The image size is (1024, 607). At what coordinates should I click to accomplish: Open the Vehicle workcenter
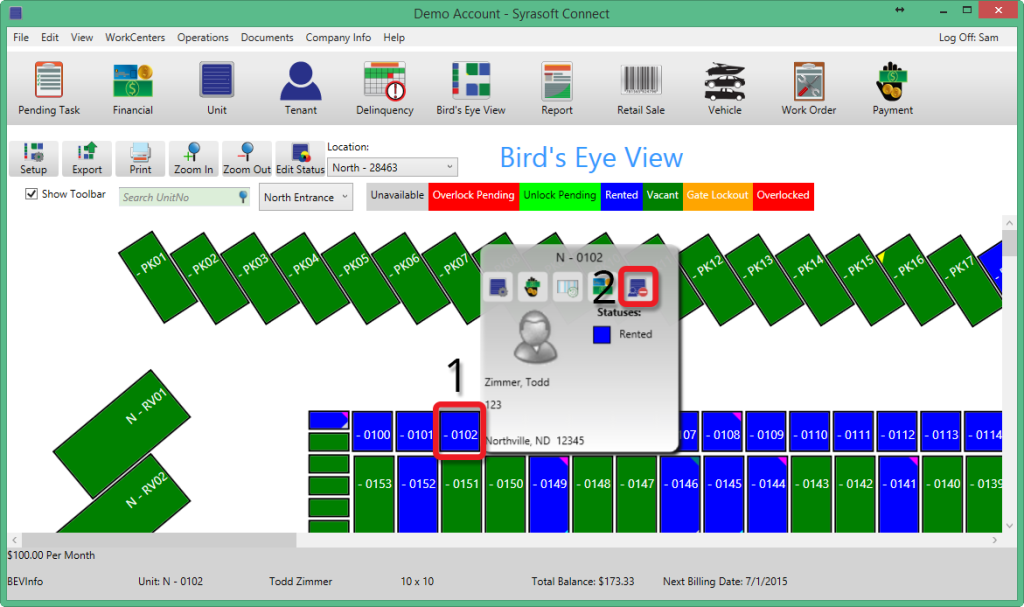pyautogui.click(x=725, y=88)
